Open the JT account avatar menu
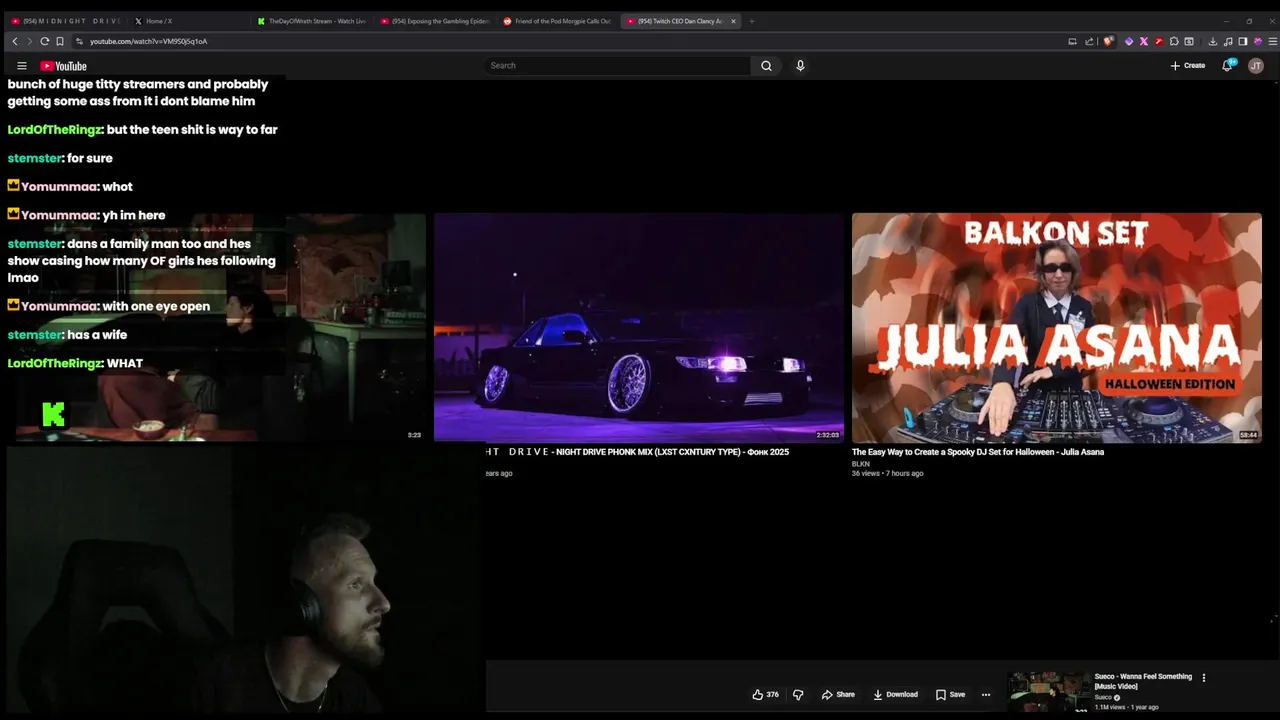Image resolution: width=1280 pixels, height=720 pixels. click(1256, 66)
